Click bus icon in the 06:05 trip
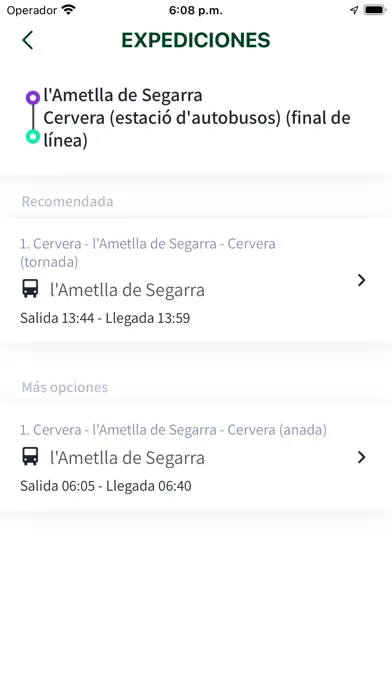The height and width of the screenshot is (696, 392). pyautogui.click(x=30, y=456)
